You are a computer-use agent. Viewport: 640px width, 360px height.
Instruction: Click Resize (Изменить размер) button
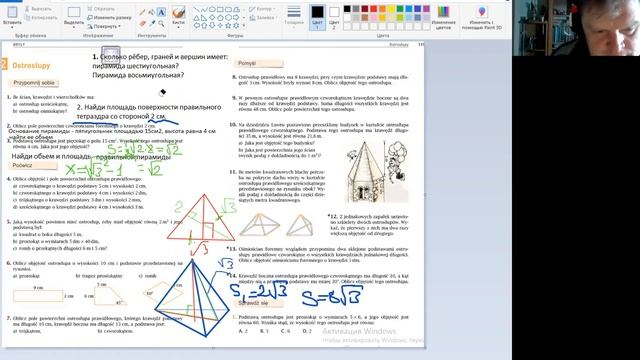click(x=109, y=18)
